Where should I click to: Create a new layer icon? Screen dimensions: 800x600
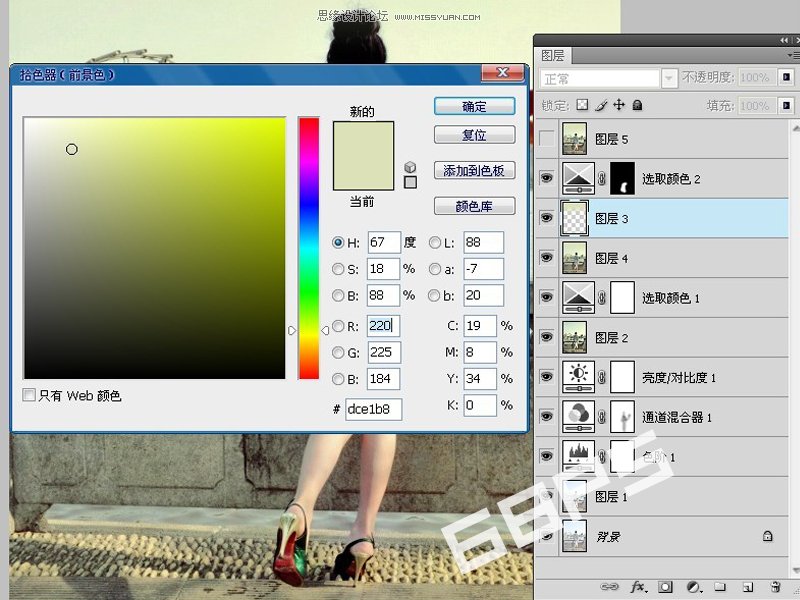[747, 587]
